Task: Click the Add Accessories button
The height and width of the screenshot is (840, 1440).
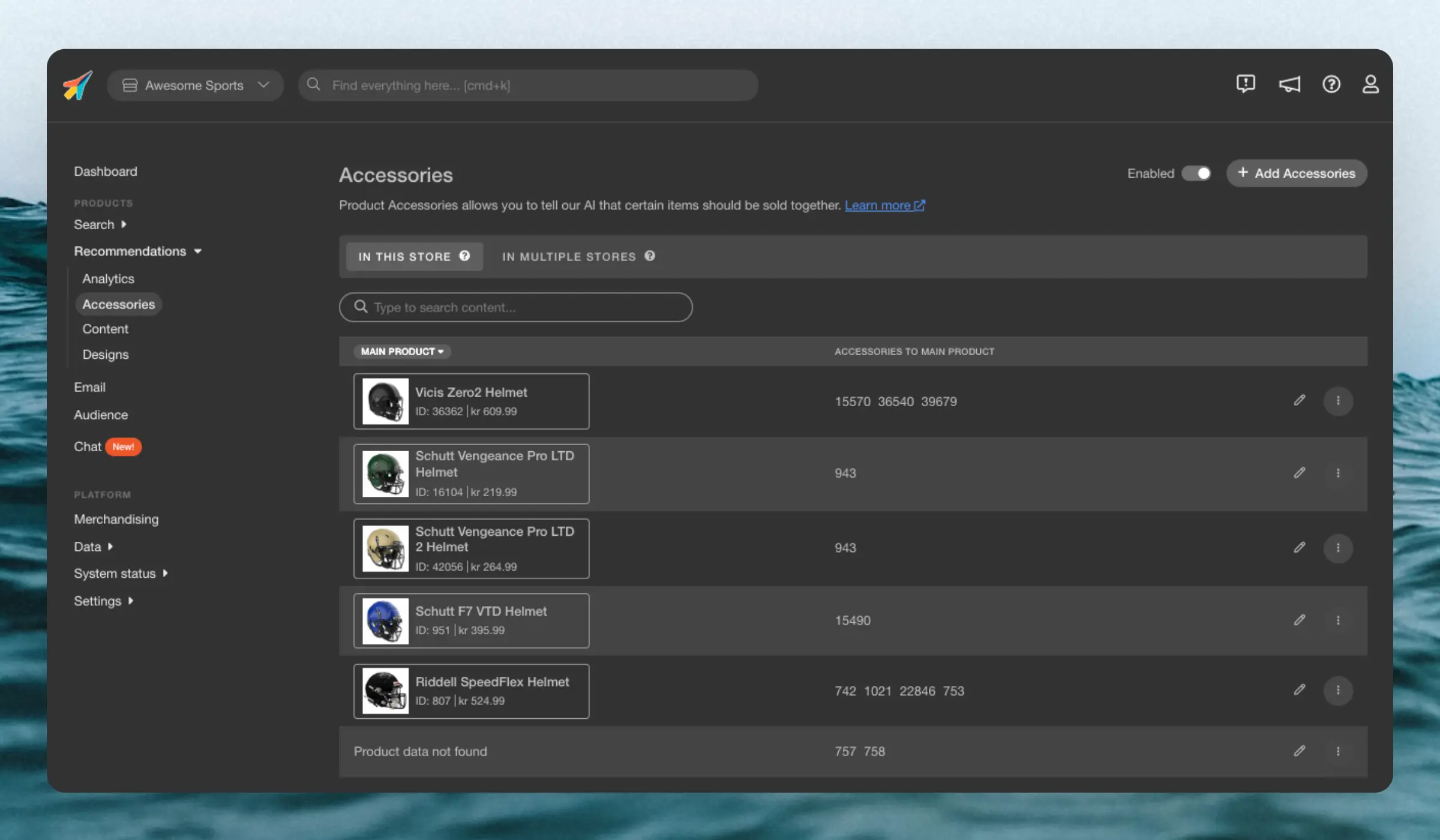Action: point(1297,173)
